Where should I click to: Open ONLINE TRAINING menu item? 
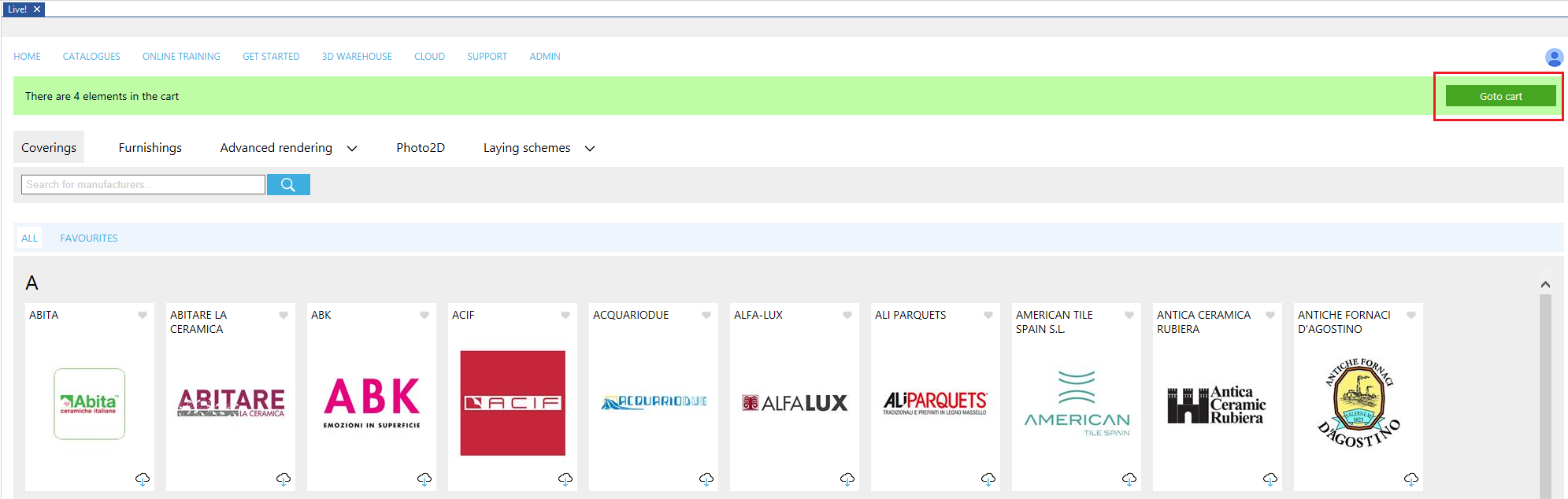pos(181,57)
